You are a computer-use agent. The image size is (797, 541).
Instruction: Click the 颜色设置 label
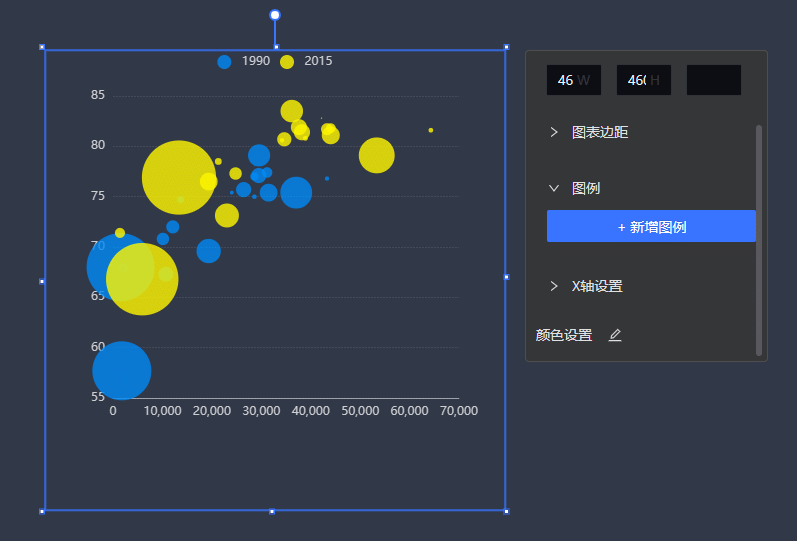click(564, 335)
